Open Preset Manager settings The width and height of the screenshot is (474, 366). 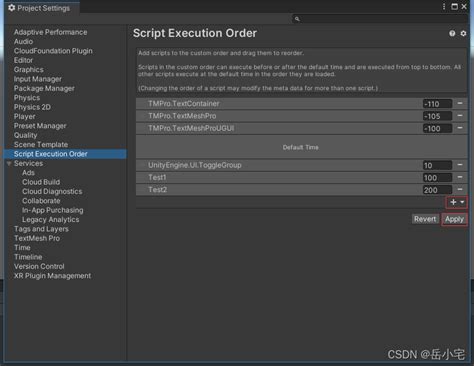pyautogui.click(x=40, y=126)
